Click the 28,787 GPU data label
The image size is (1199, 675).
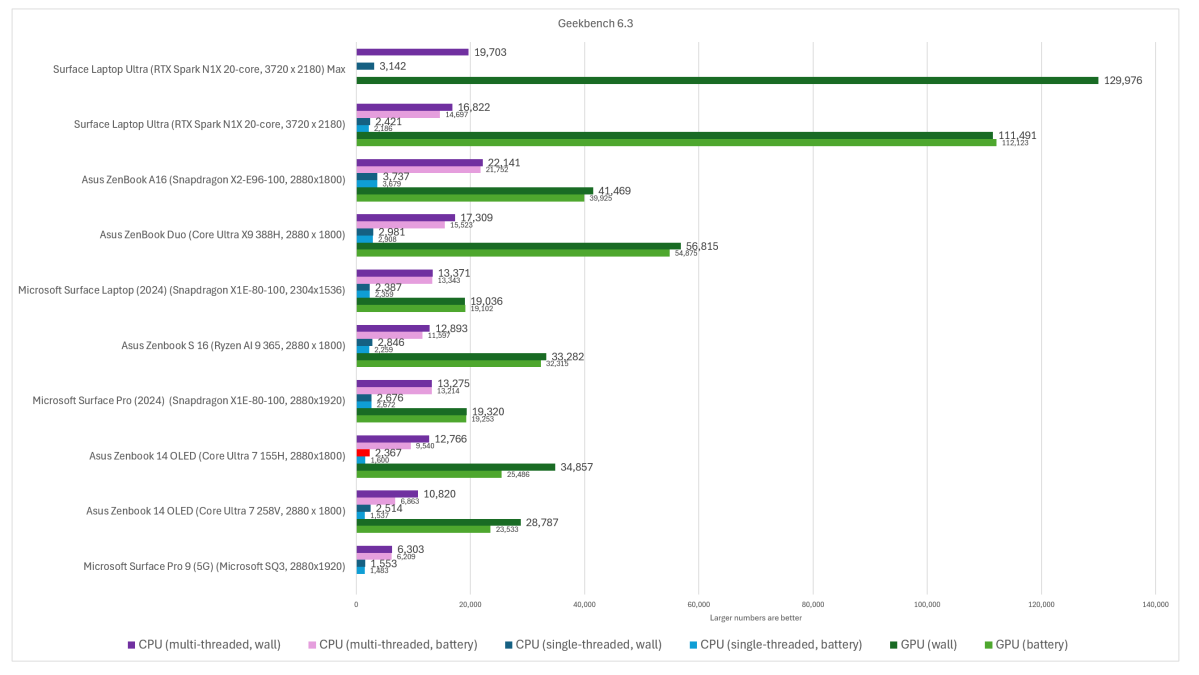click(x=542, y=522)
